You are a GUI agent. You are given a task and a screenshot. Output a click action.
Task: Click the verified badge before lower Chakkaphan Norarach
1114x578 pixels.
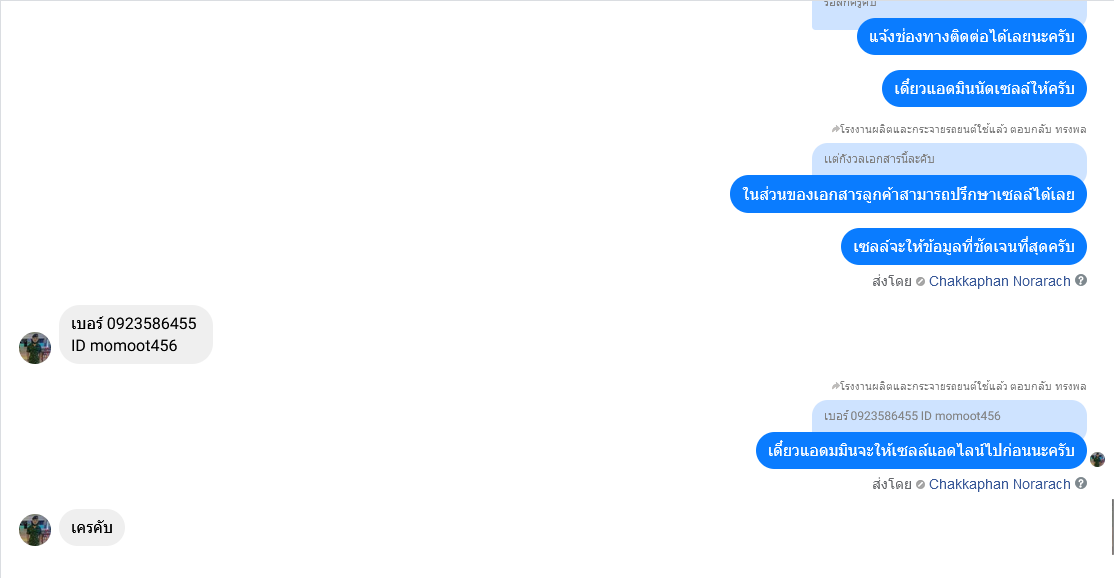(x=920, y=485)
